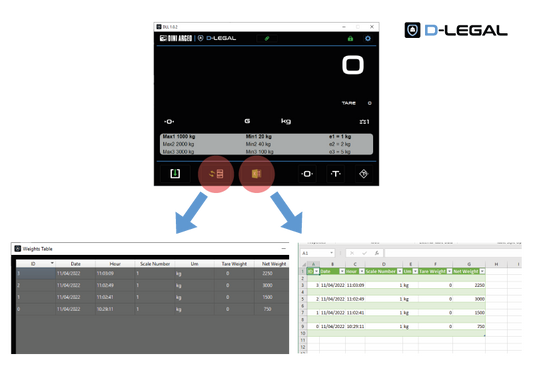Close the scale application window
The width and height of the screenshot is (533, 376).
point(372,27)
